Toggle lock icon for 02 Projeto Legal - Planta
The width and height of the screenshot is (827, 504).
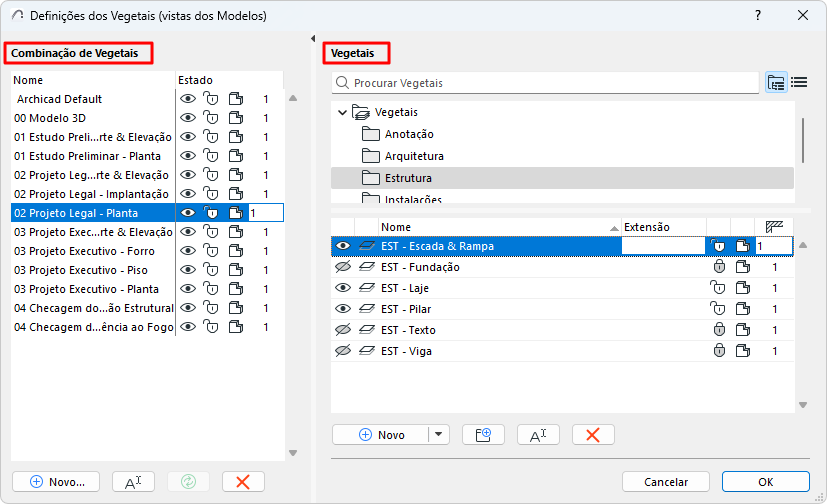(x=211, y=213)
